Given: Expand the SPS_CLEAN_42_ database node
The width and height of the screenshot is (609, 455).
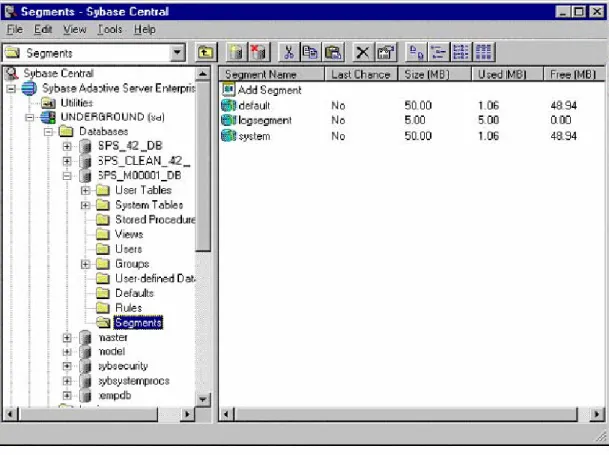Looking at the screenshot, I should [x=67, y=161].
